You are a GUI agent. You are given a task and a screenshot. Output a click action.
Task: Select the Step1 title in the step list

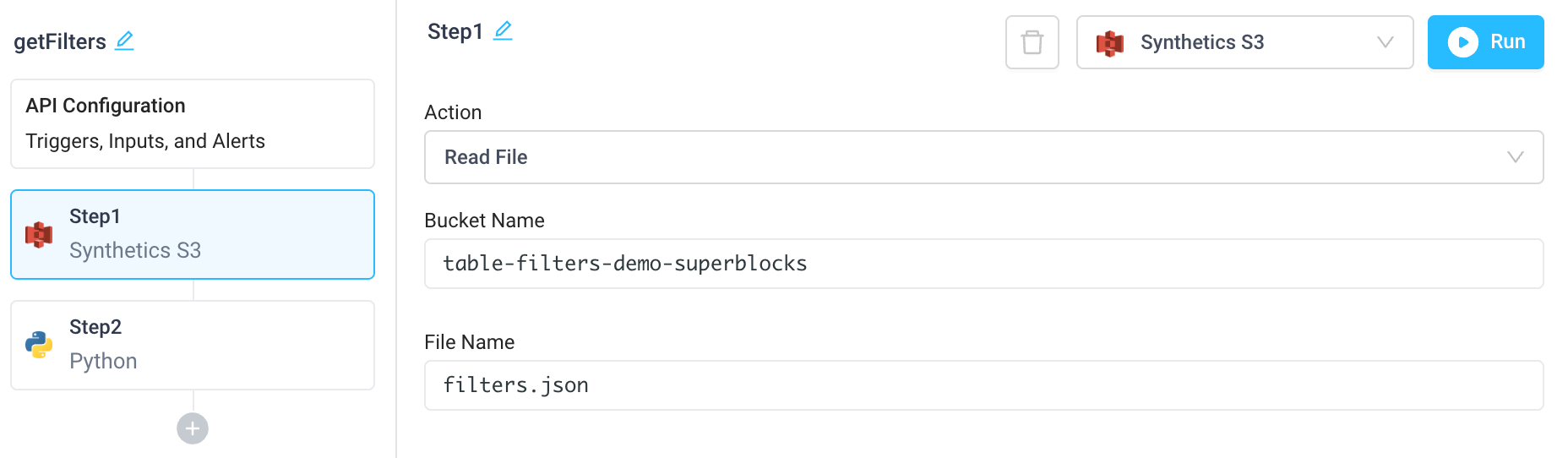[x=95, y=216]
